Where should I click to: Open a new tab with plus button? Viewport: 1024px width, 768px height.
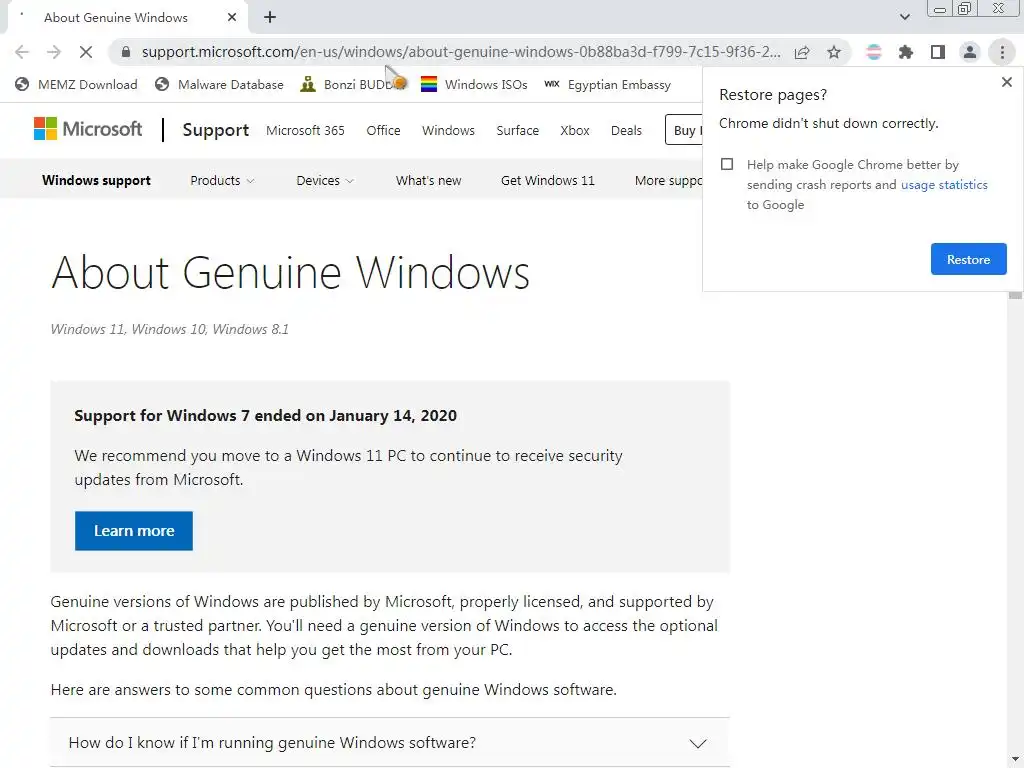[x=270, y=18]
